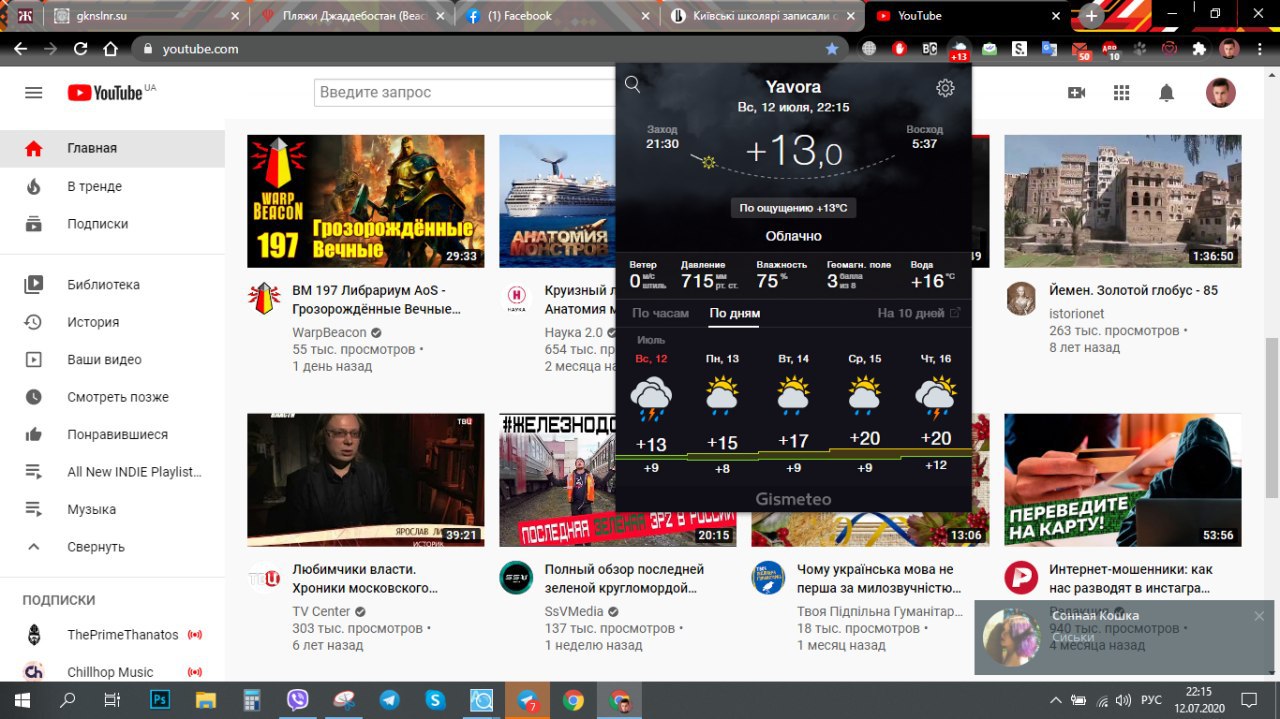1280x719 pixels.
Task: Click the Chrome address bar with youtube.com
Action: [490, 48]
